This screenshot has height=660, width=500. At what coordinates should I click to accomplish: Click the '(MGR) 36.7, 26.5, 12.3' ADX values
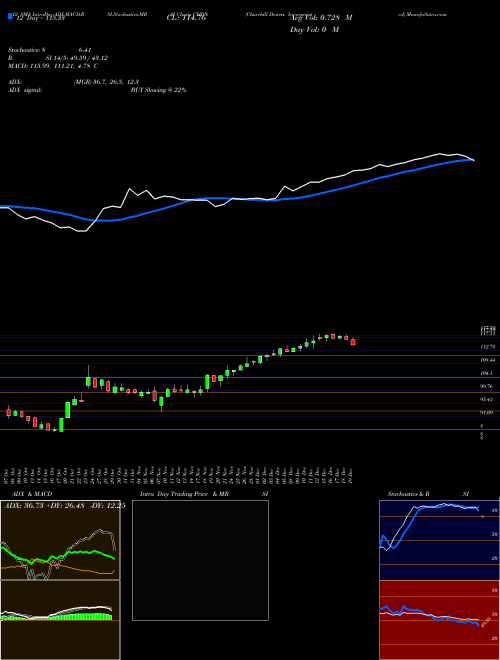point(106,82)
